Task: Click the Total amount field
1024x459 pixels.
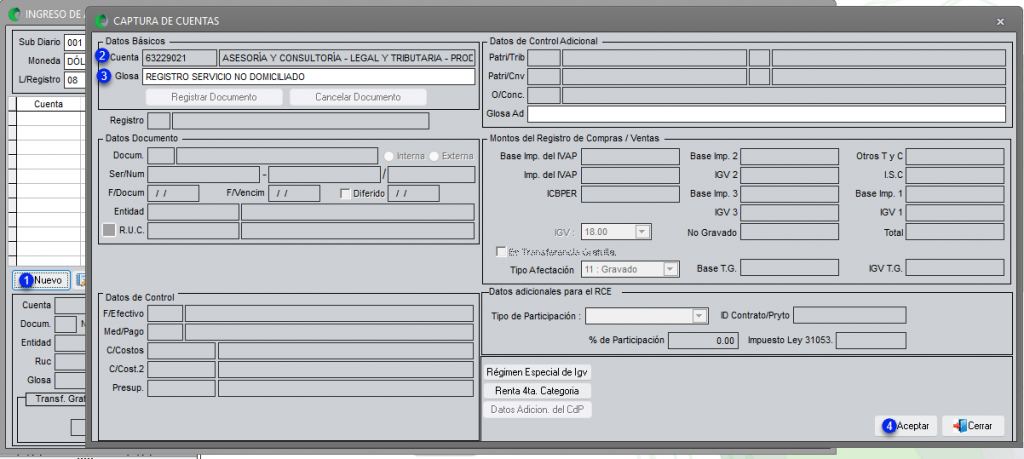Action: pos(955,232)
